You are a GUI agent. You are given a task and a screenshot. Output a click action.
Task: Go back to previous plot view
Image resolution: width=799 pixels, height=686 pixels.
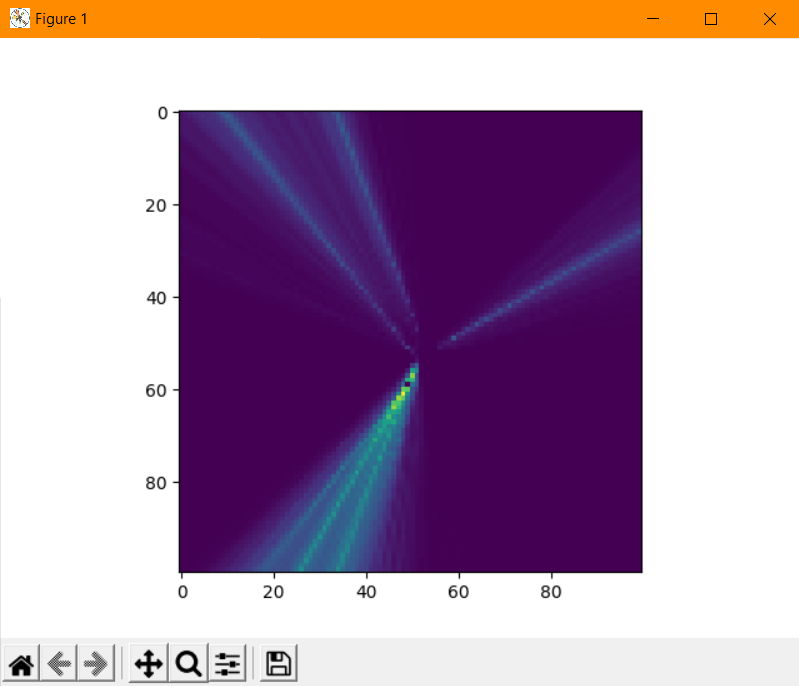pos(59,663)
